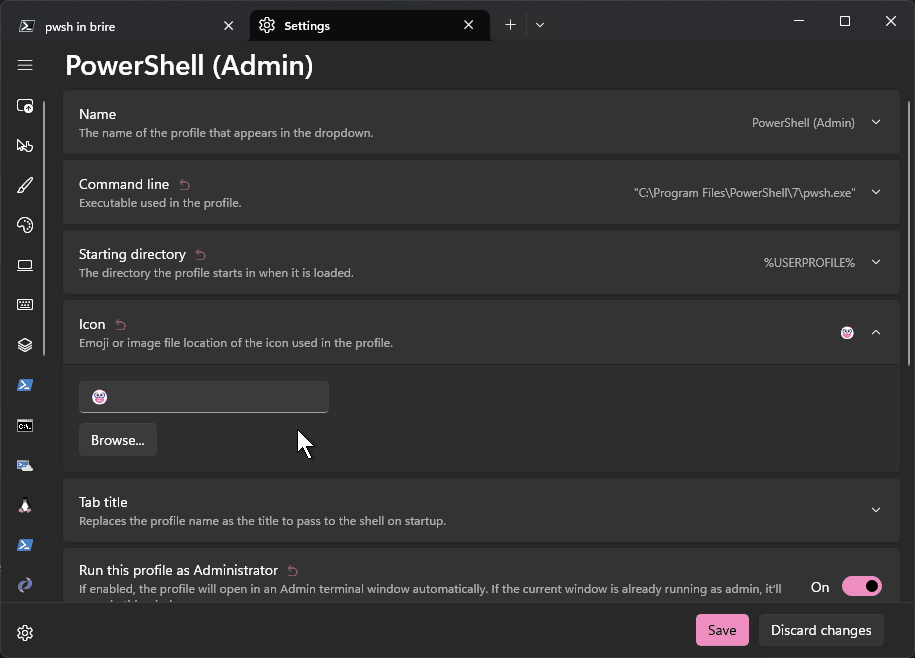Screen dimensions: 915x658
Task: Open Interaction settings with the cursor icon
Action: click(x=25, y=146)
